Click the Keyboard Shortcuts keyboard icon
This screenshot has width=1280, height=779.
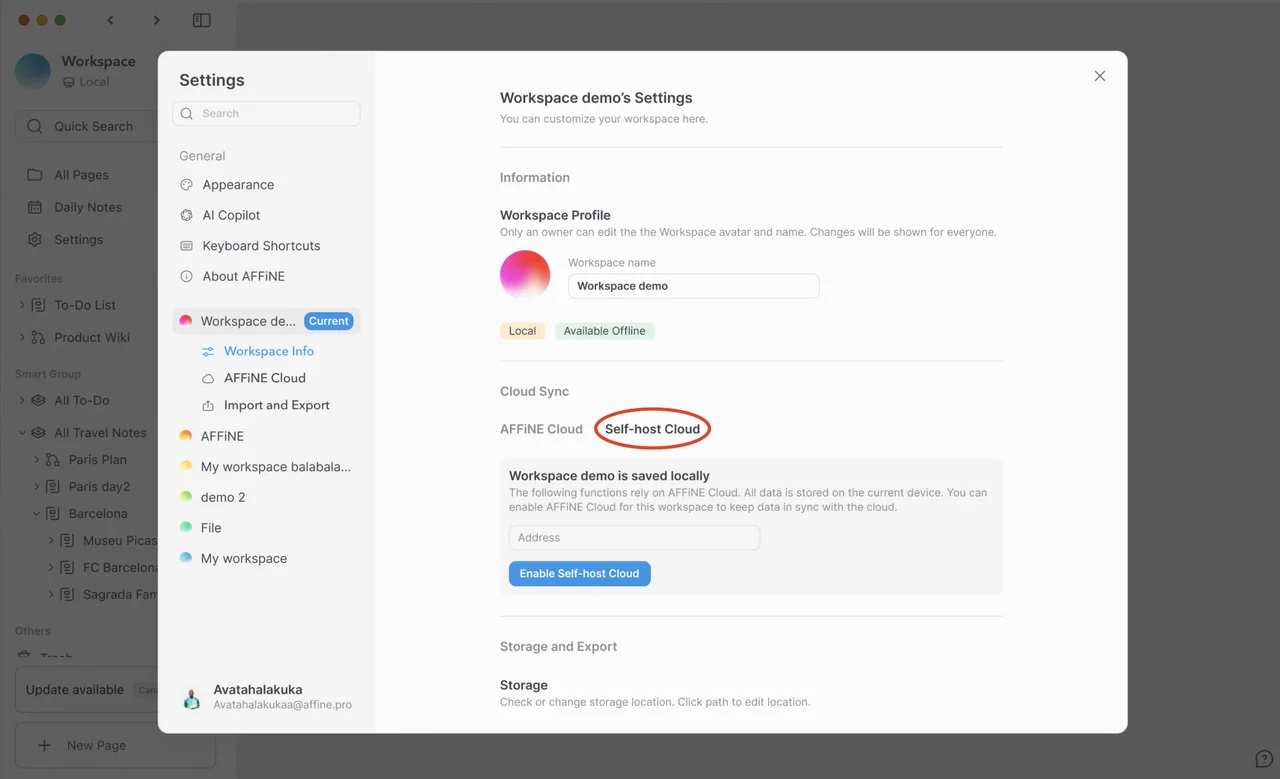(186, 246)
